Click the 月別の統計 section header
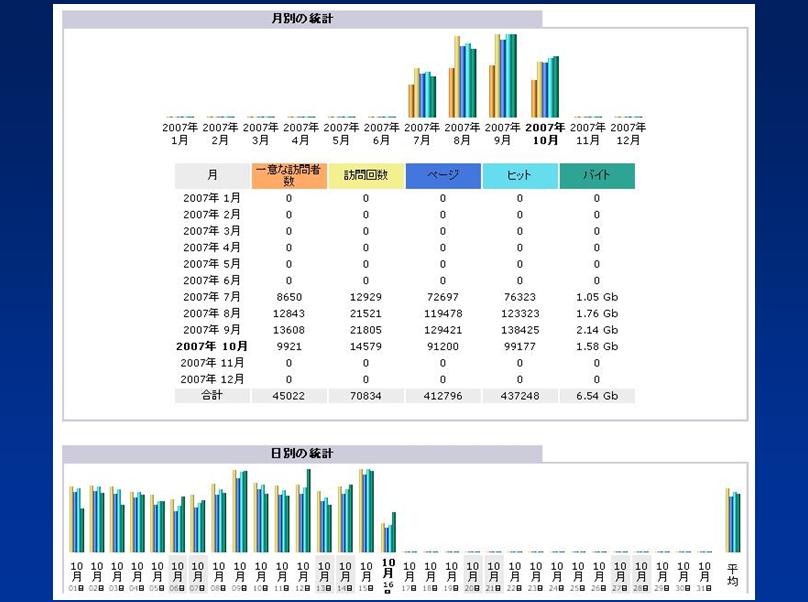The height and width of the screenshot is (602, 808). click(x=302, y=18)
